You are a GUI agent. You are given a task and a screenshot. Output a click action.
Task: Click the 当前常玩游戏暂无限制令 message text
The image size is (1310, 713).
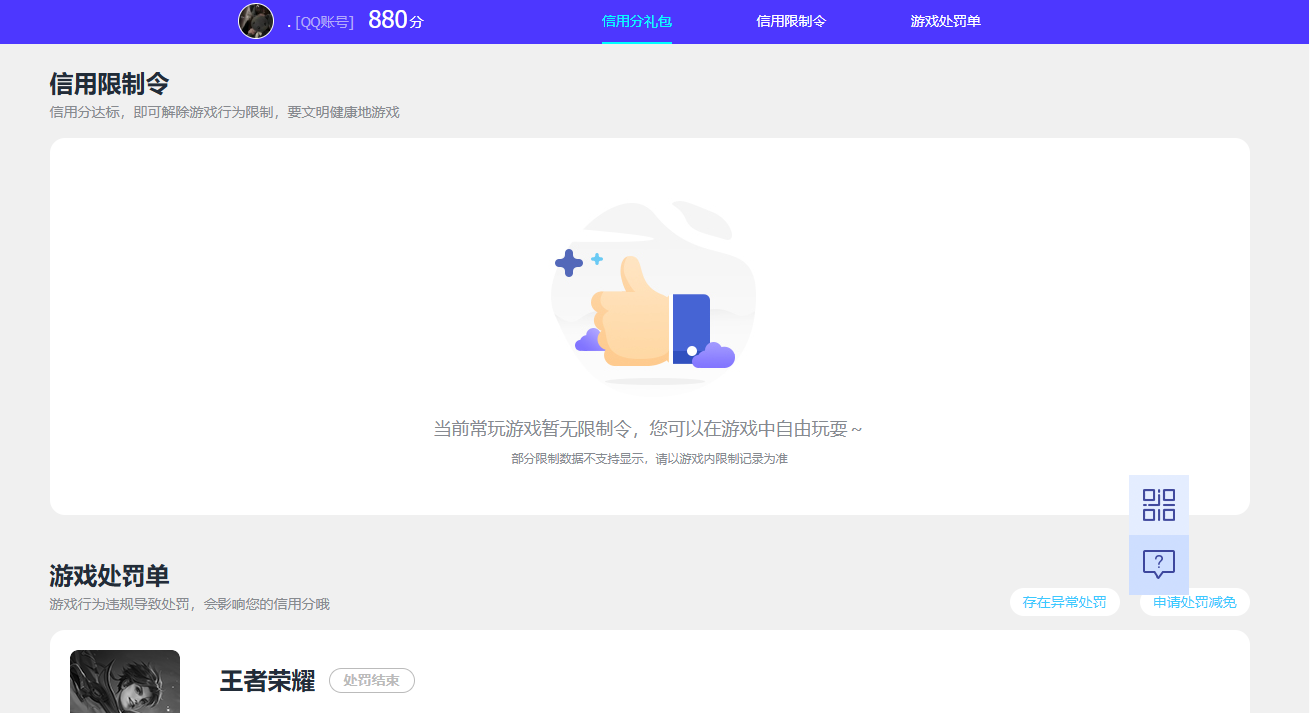(x=648, y=429)
